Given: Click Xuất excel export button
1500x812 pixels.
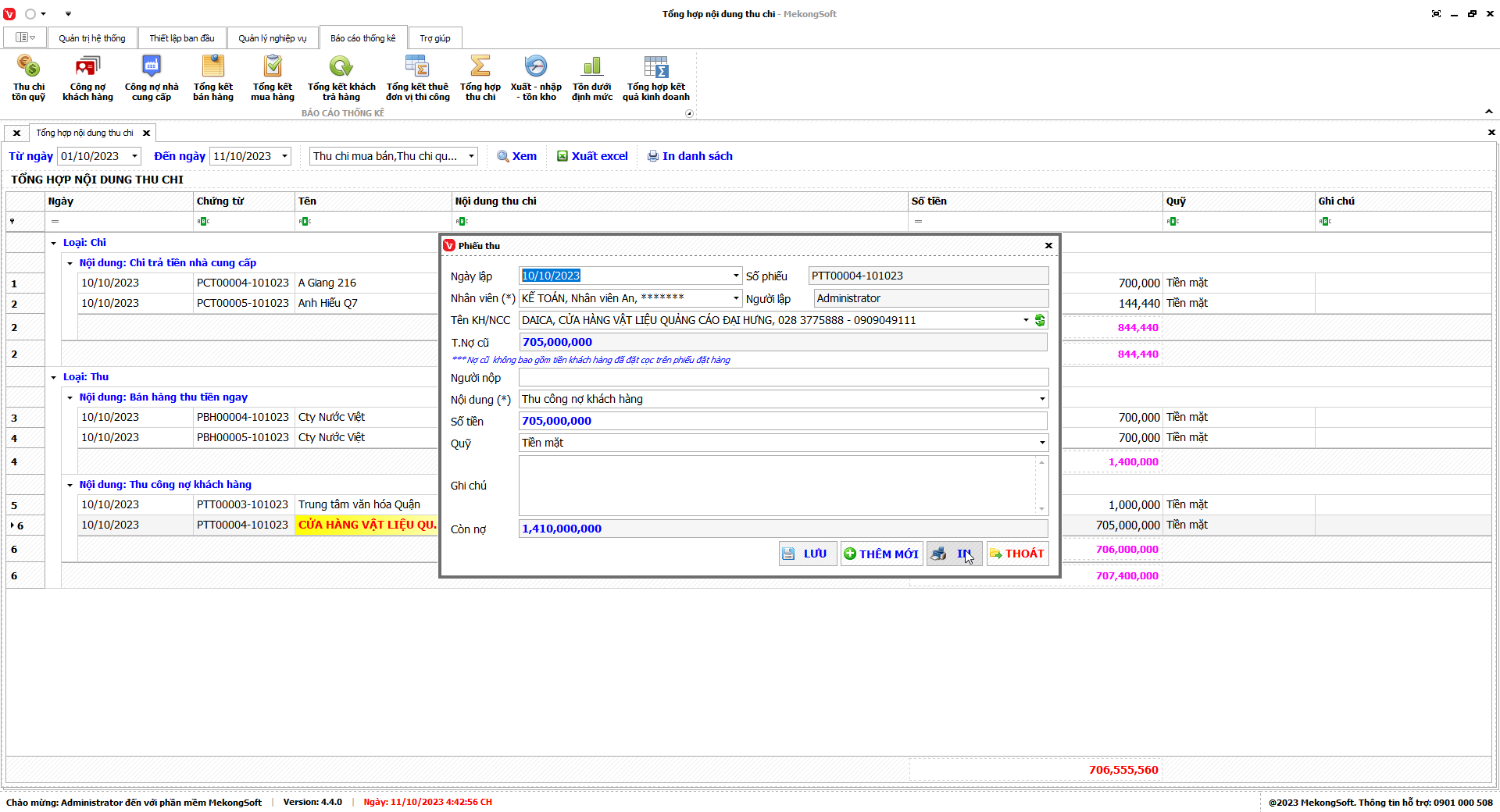Looking at the screenshot, I should coord(592,156).
